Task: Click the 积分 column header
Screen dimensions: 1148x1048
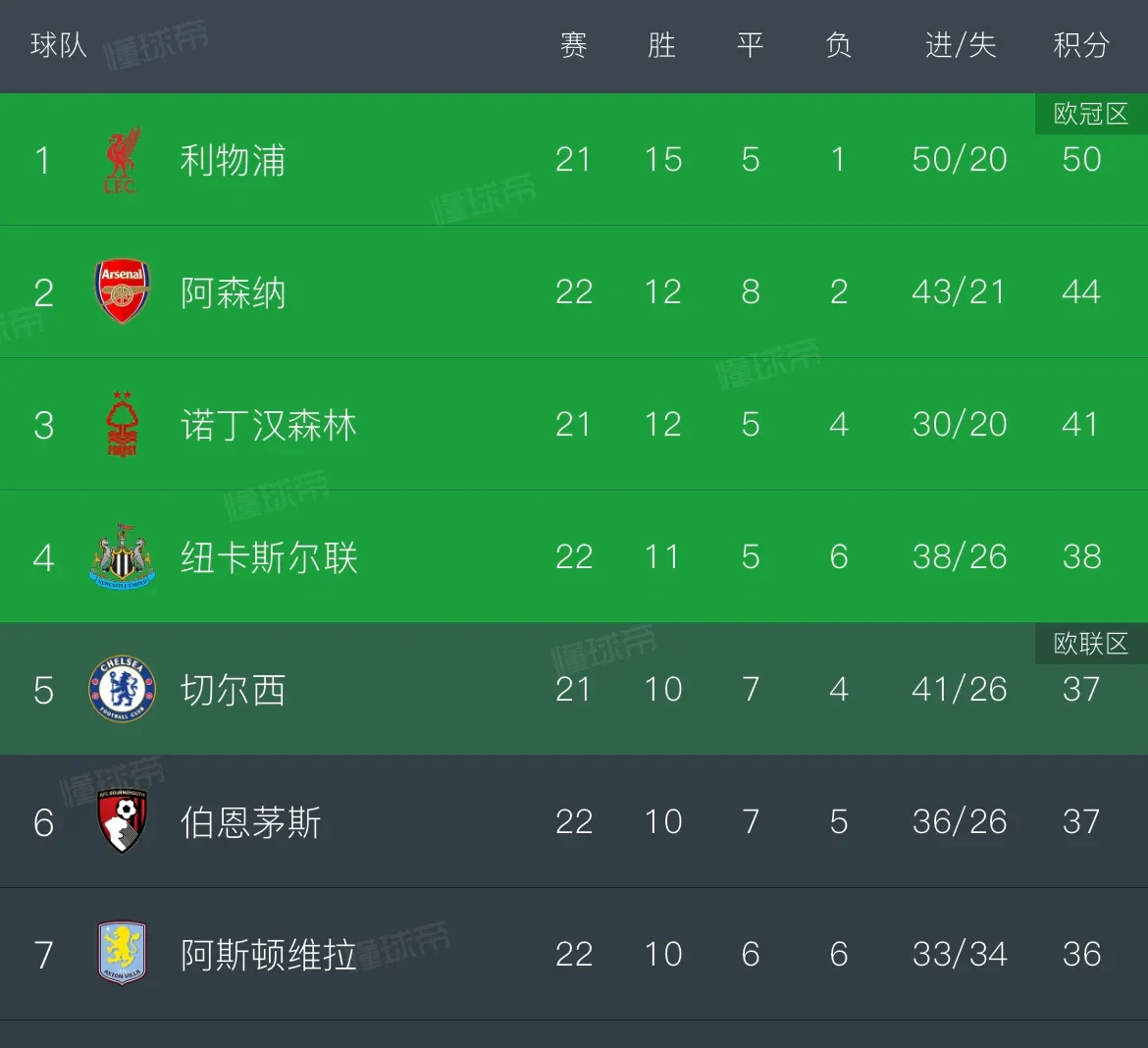Action: pyautogui.click(x=1080, y=45)
